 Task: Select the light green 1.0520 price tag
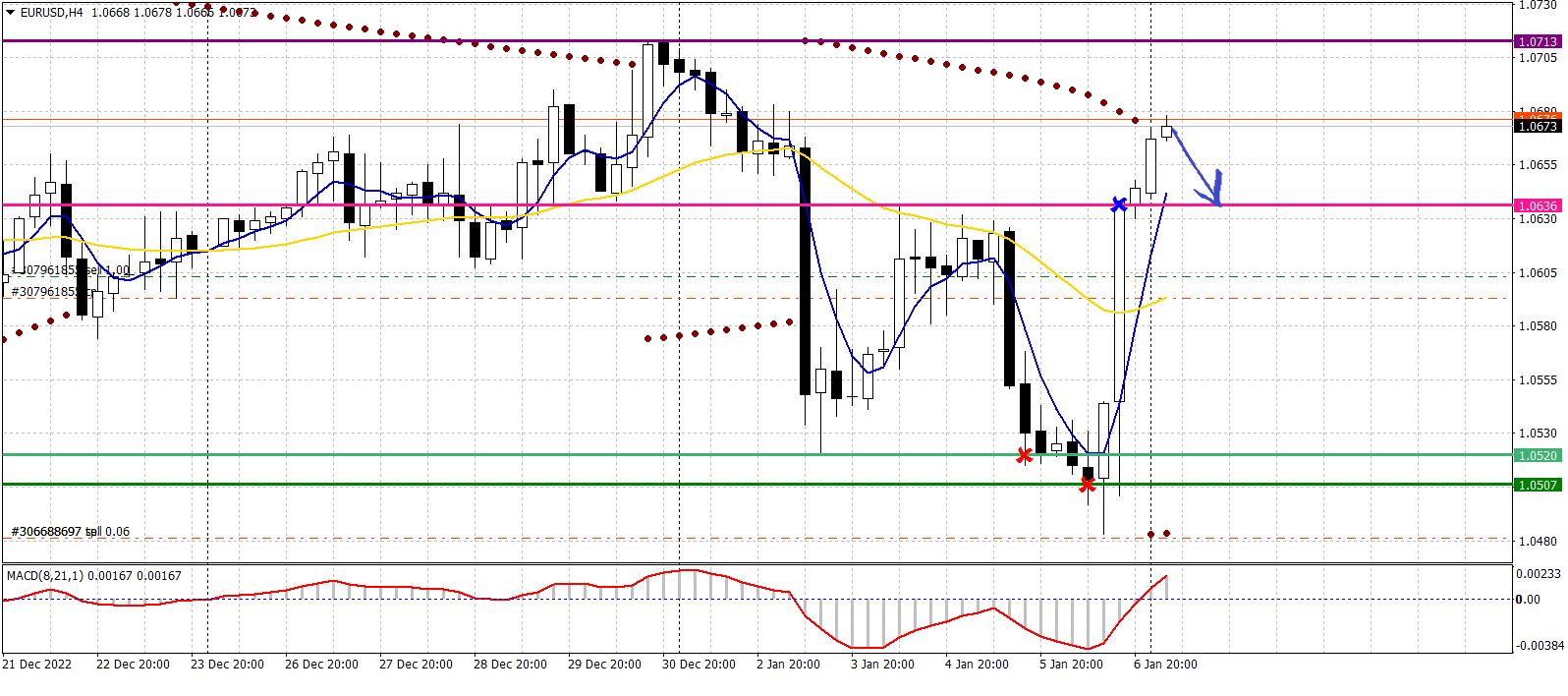(x=1538, y=455)
